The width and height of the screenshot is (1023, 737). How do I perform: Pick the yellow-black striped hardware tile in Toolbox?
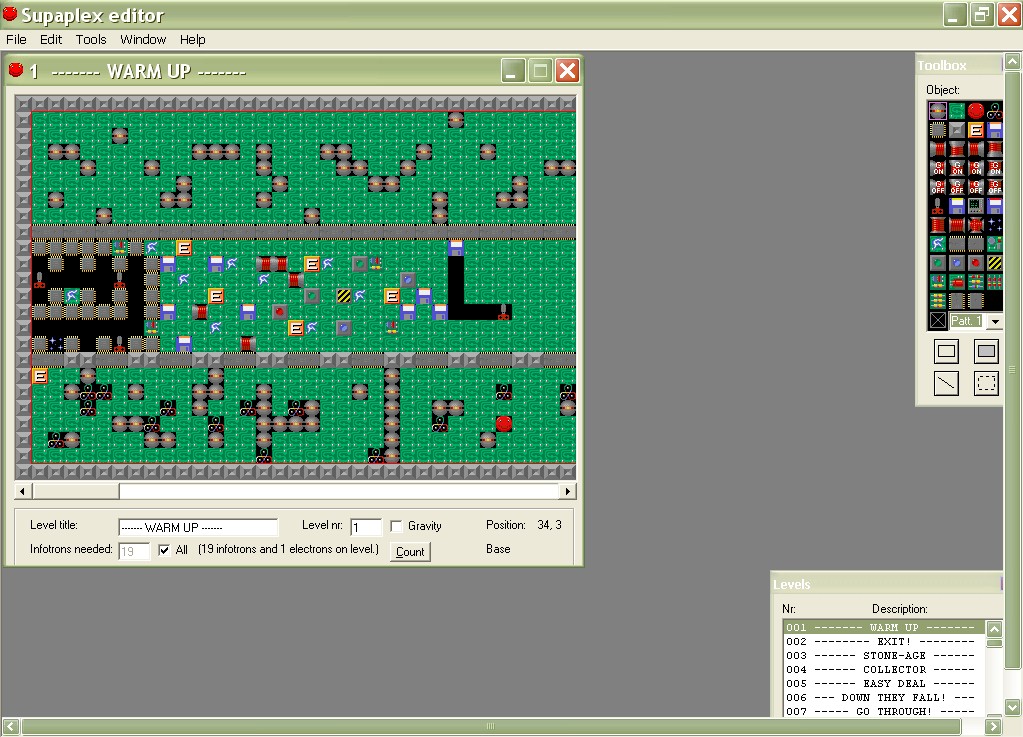tap(994, 263)
